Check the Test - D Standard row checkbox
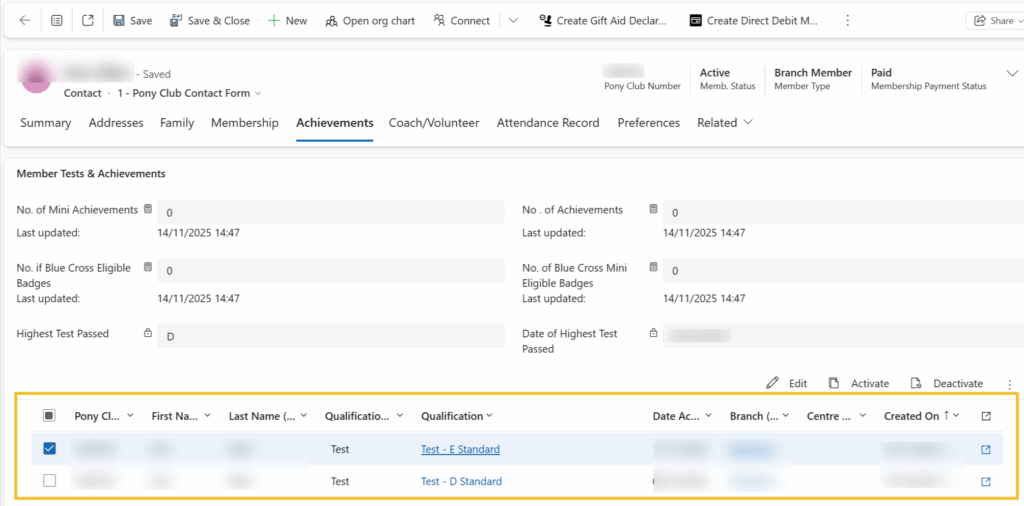The height and width of the screenshot is (506, 1024). click(x=49, y=481)
